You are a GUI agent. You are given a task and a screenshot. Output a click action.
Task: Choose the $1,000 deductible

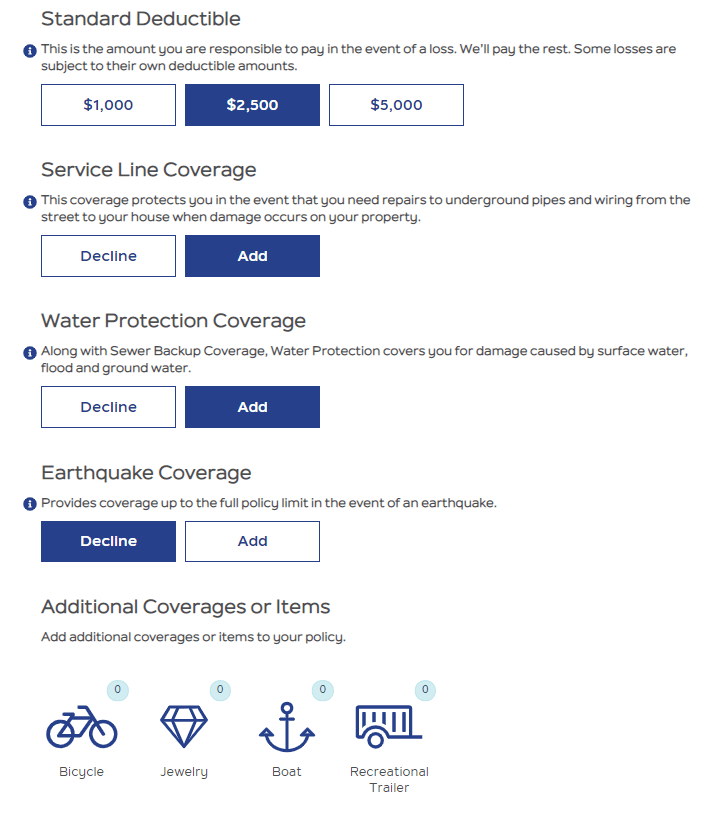point(108,105)
